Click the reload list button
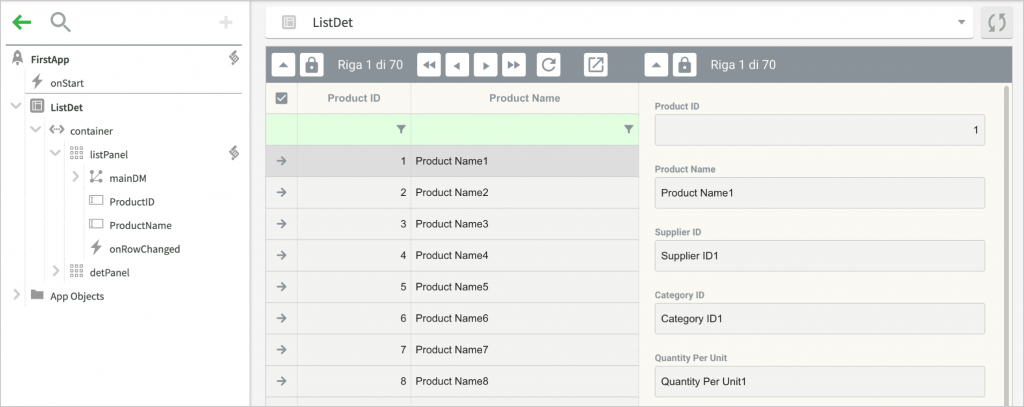The width and height of the screenshot is (1024, 407). coord(549,65)
